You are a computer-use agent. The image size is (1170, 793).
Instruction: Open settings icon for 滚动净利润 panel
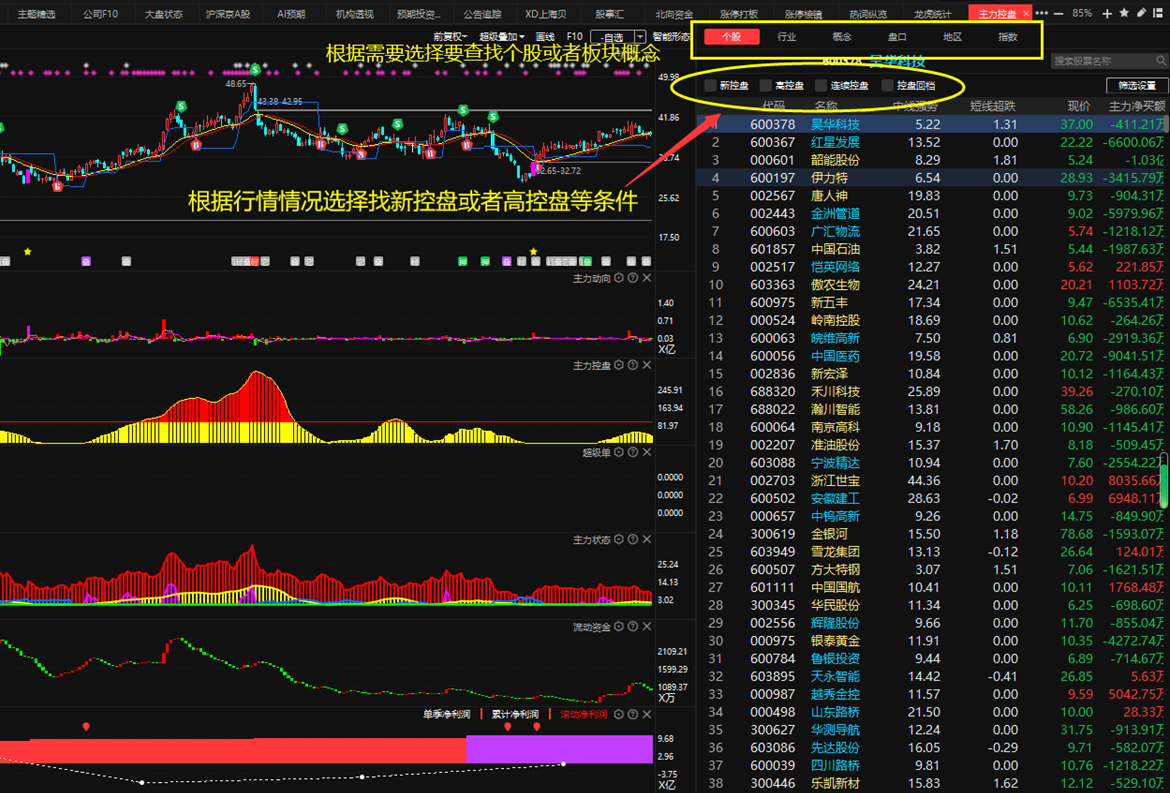[x=619, y=715]
